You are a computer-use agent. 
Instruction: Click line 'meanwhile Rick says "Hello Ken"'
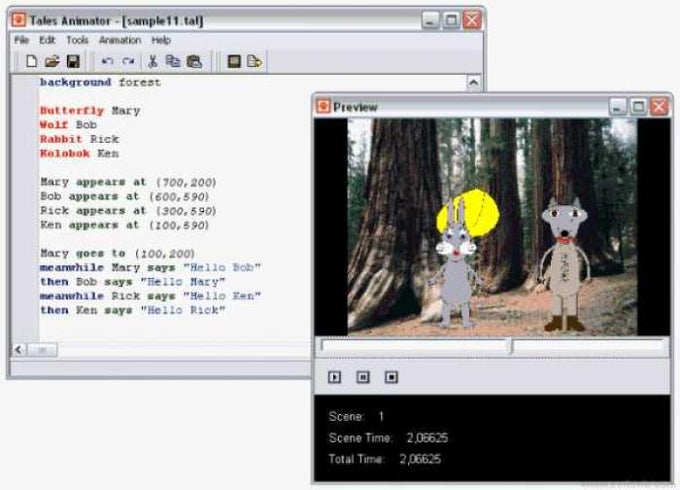point(150,296)
